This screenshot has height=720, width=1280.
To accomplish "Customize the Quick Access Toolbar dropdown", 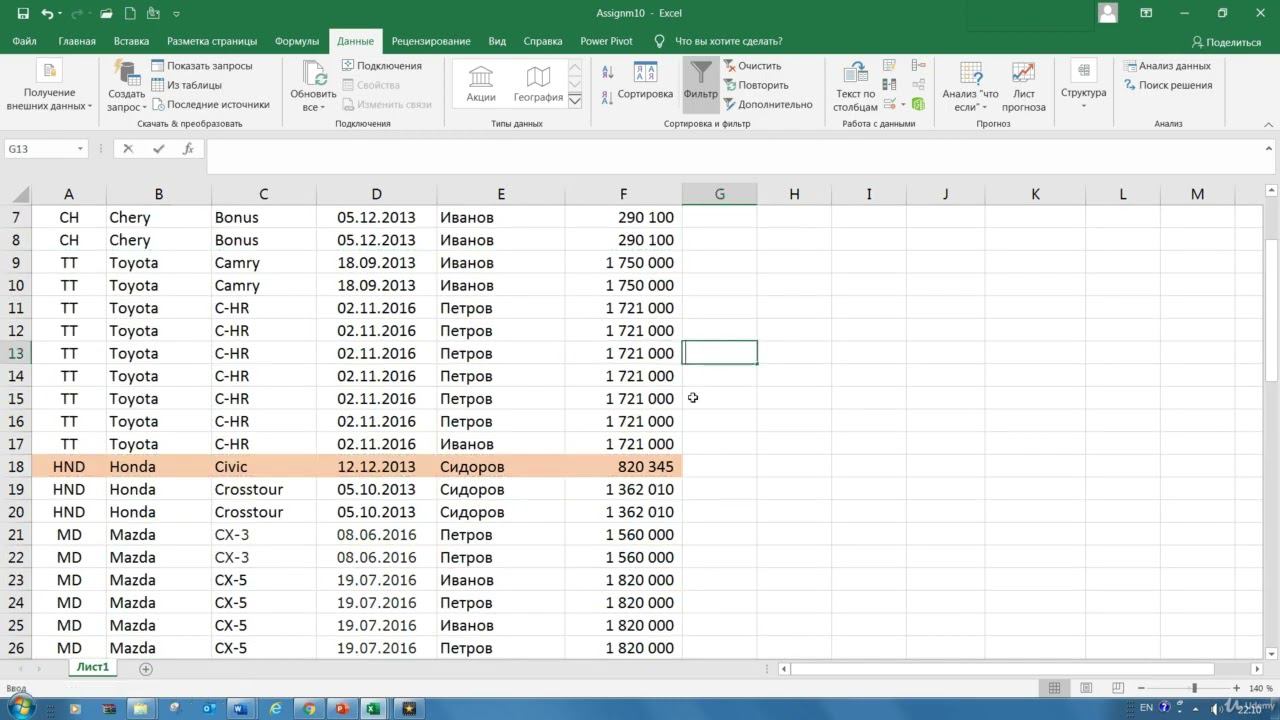I will pyautogui.click(x=177, y=15).
